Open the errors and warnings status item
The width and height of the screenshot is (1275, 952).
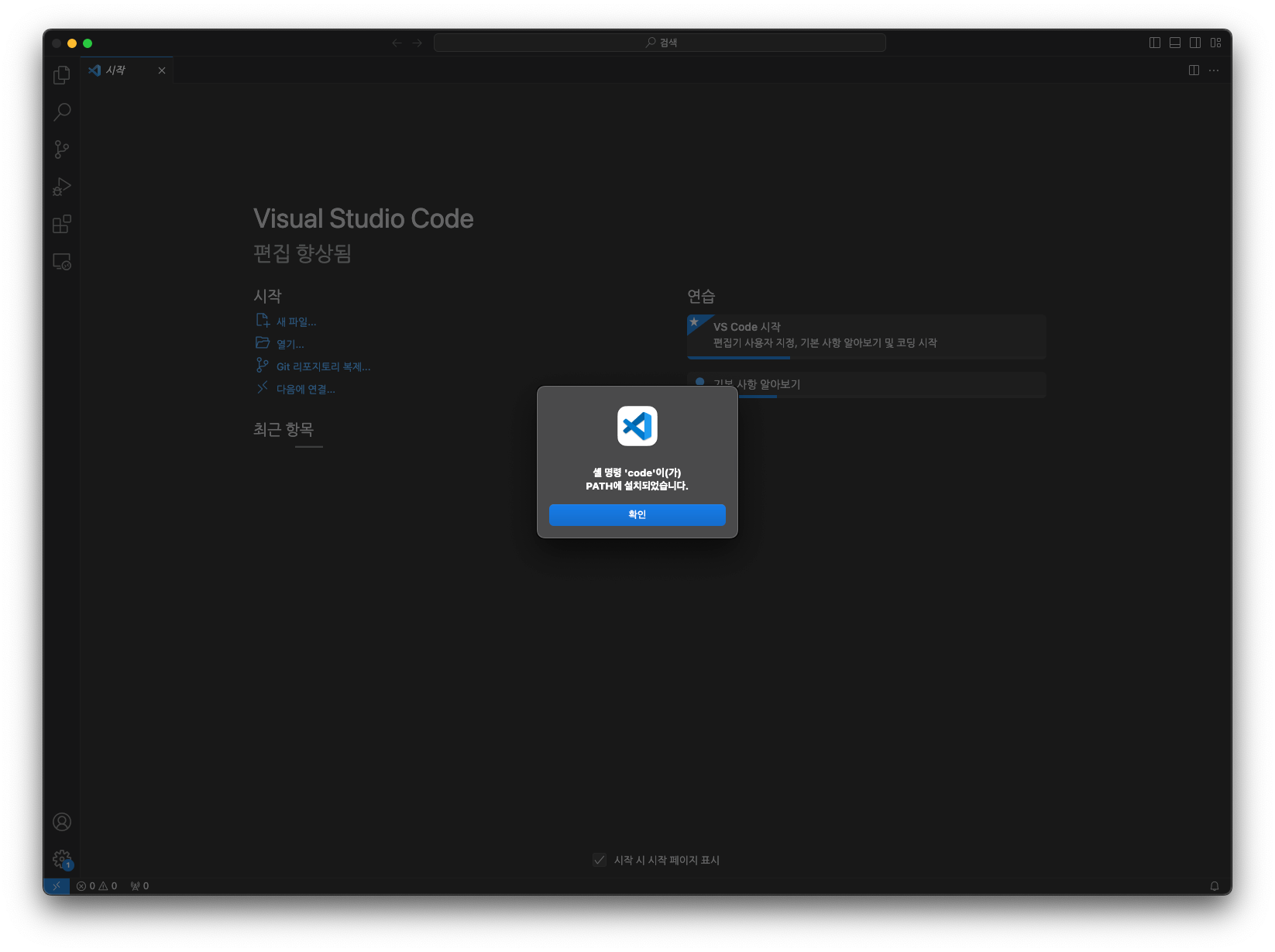(97, 886)
